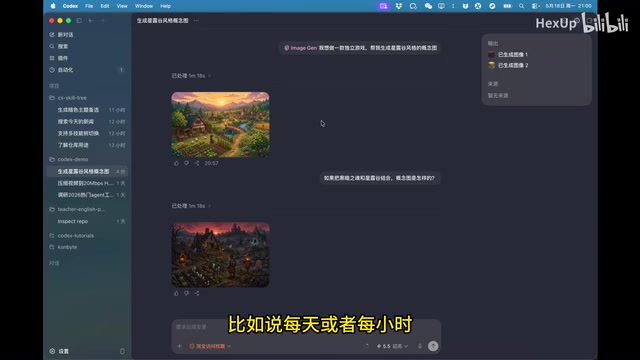Open conversation 压缩视频到20Mbps H...
Viewport: 640px width, 360px height.
pos(87,183)
